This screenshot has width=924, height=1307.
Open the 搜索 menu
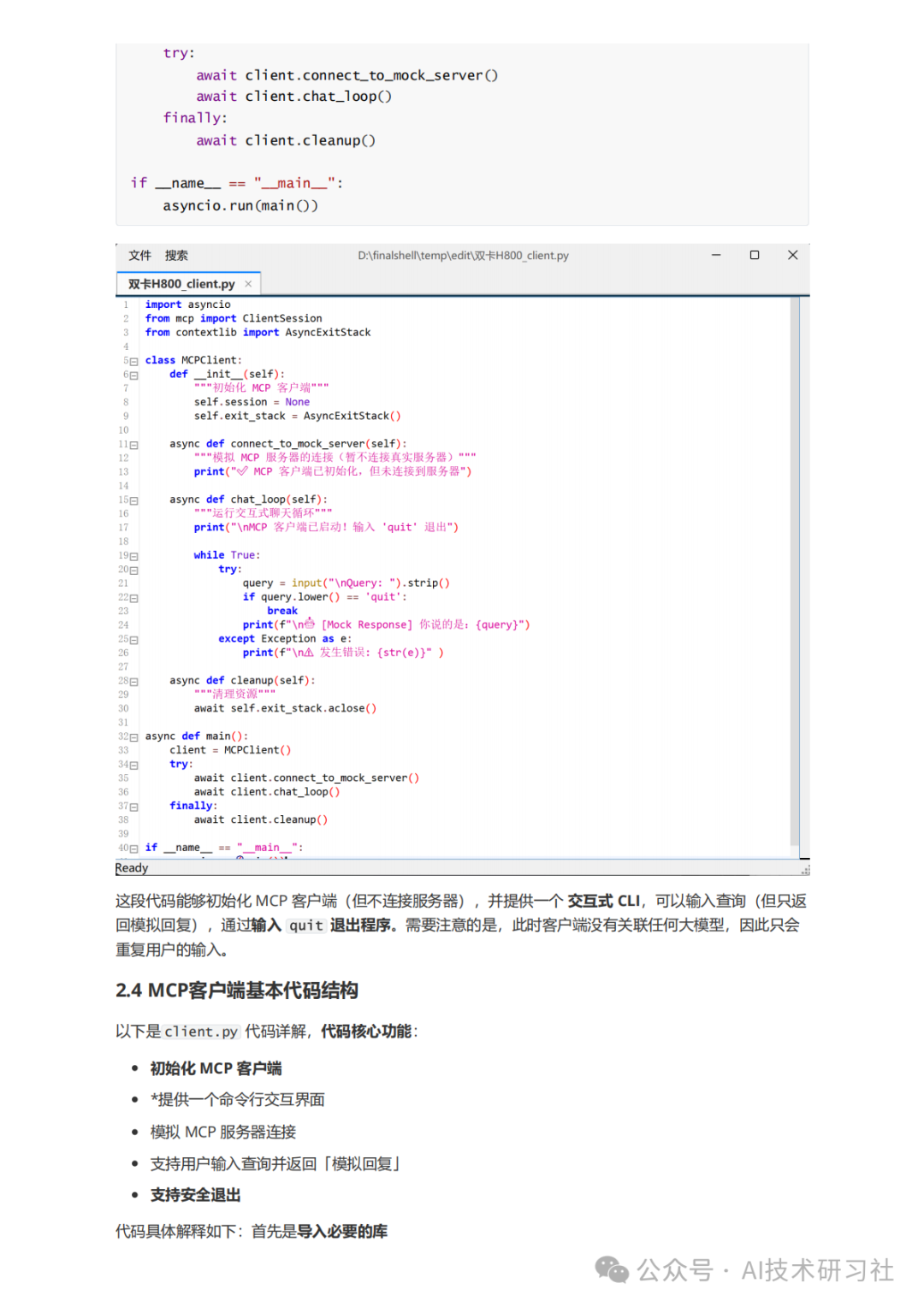177,255
